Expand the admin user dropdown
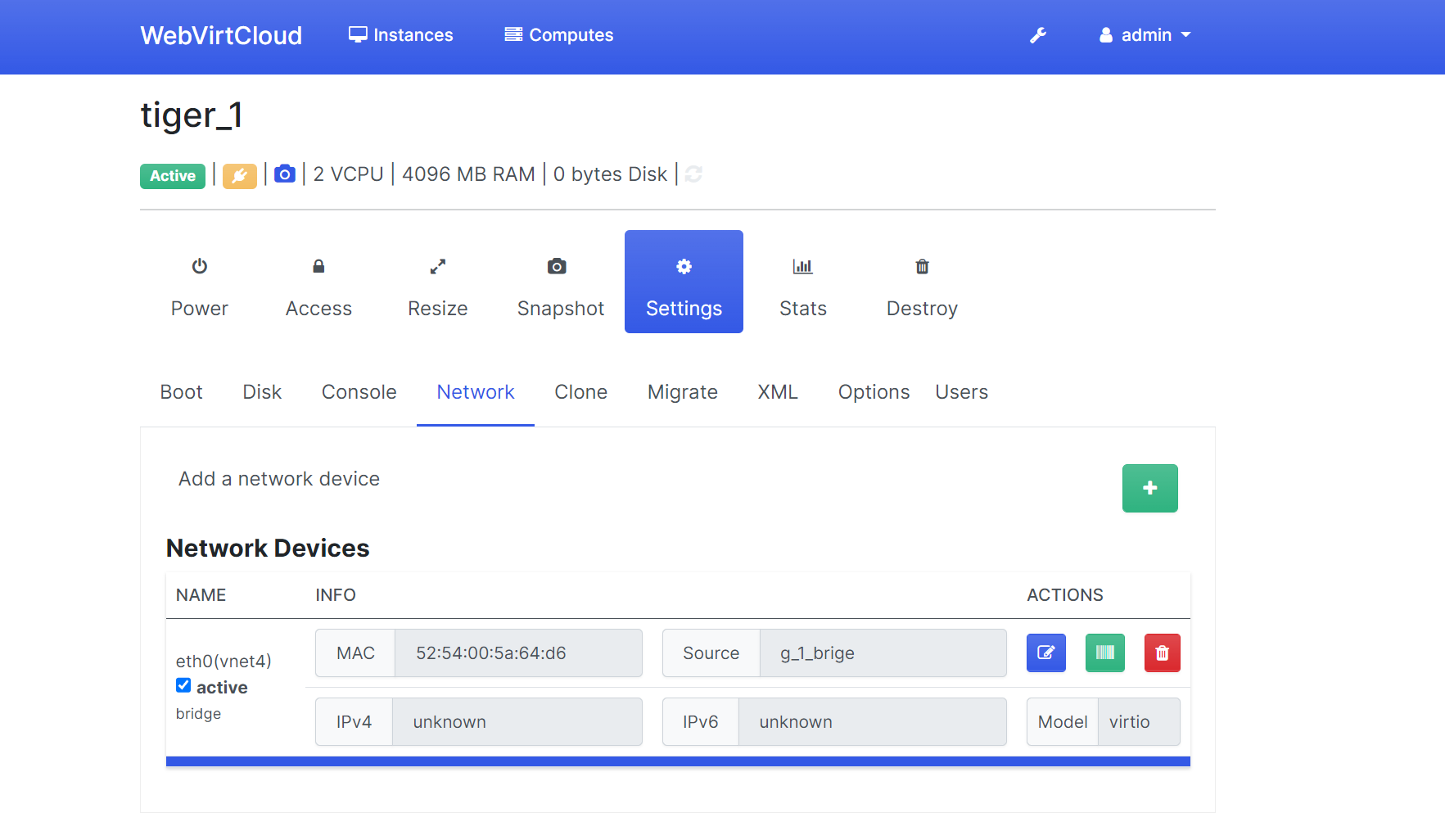This screenshot has width=1445, height=840. (x=1145, y=35)
